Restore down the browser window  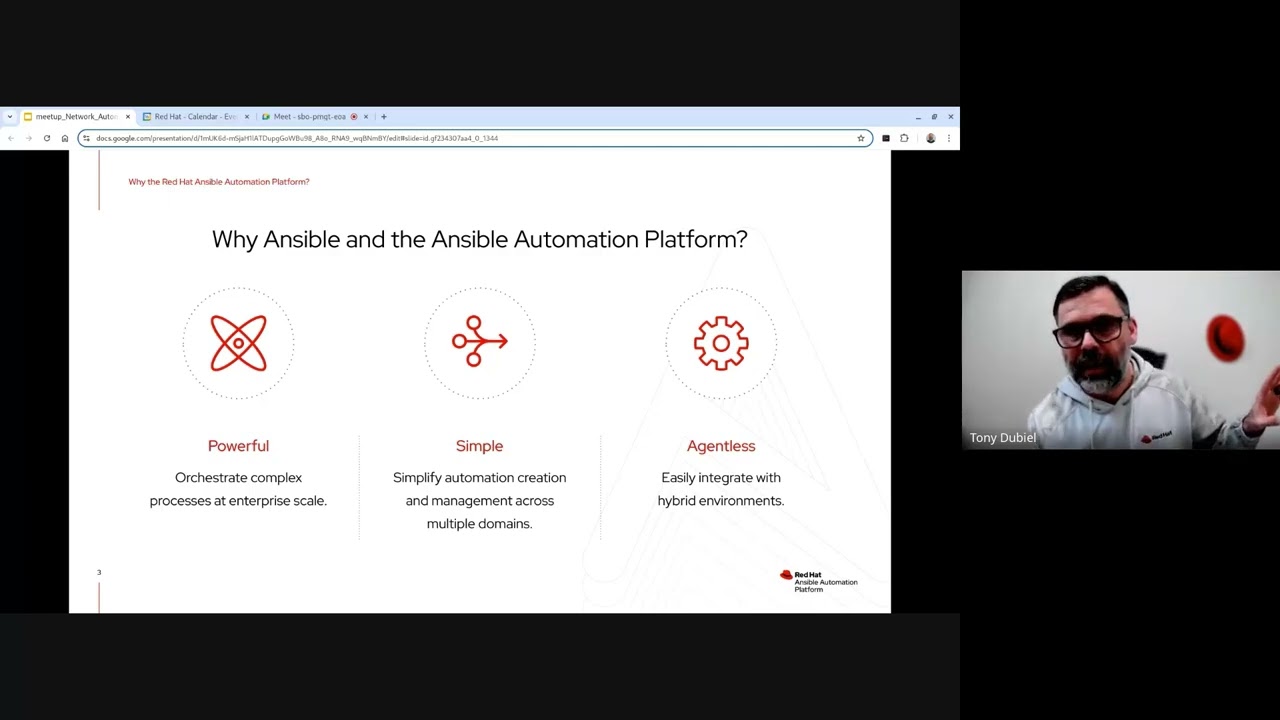pos(934,117)
